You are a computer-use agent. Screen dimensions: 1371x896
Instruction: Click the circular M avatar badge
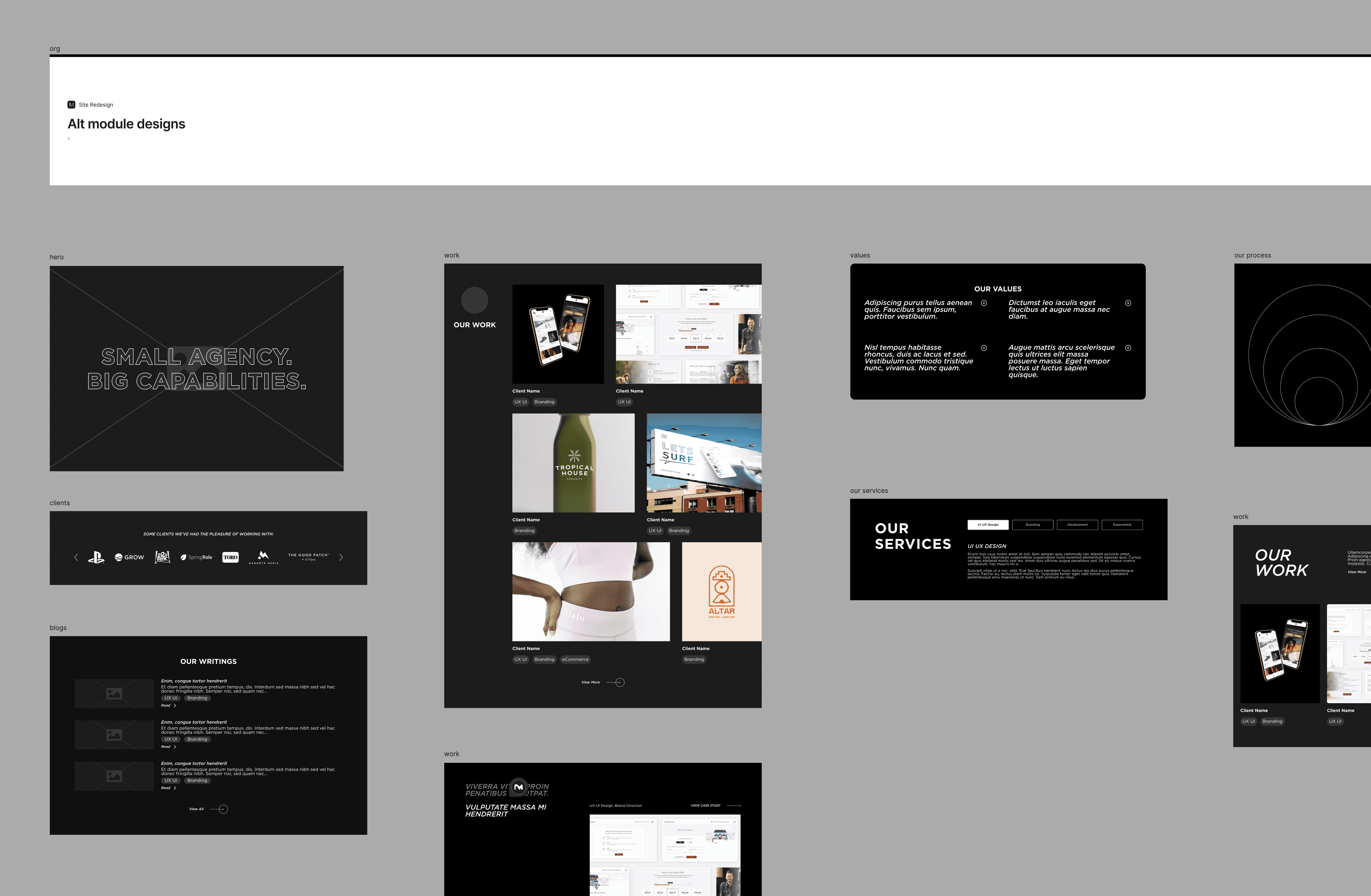(518, 787)
